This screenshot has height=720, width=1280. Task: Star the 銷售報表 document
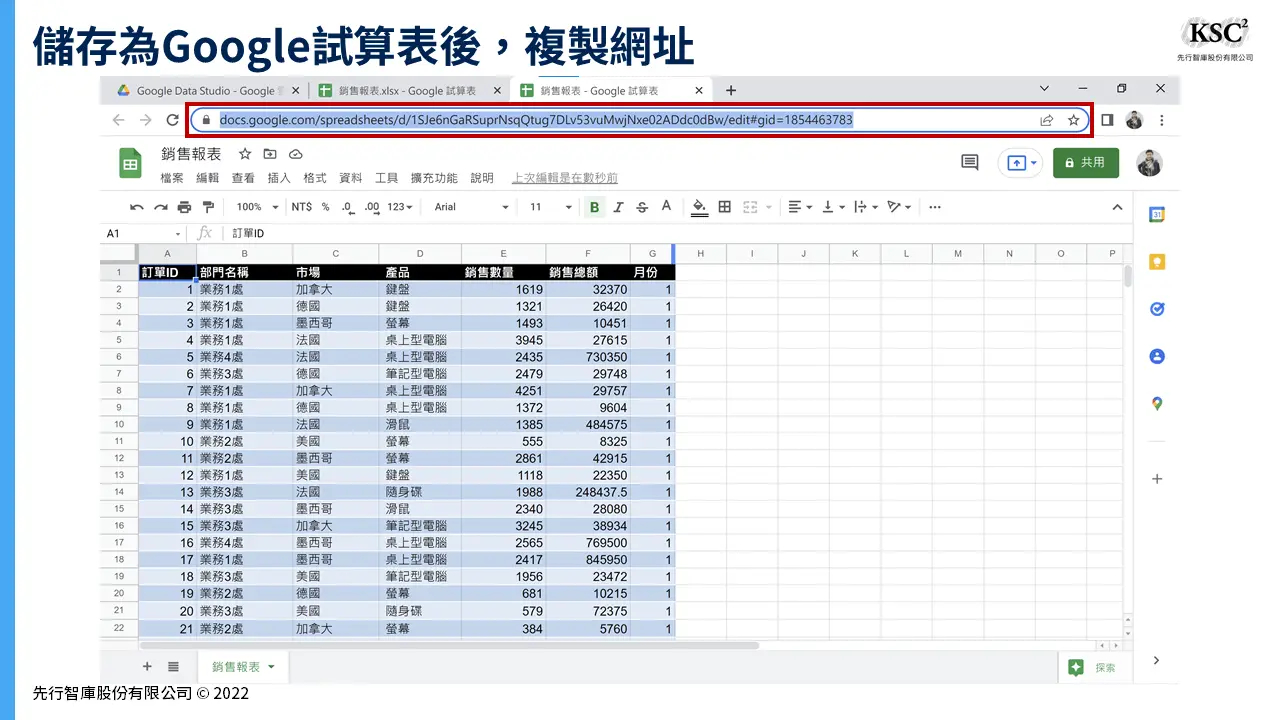[245, 154]
